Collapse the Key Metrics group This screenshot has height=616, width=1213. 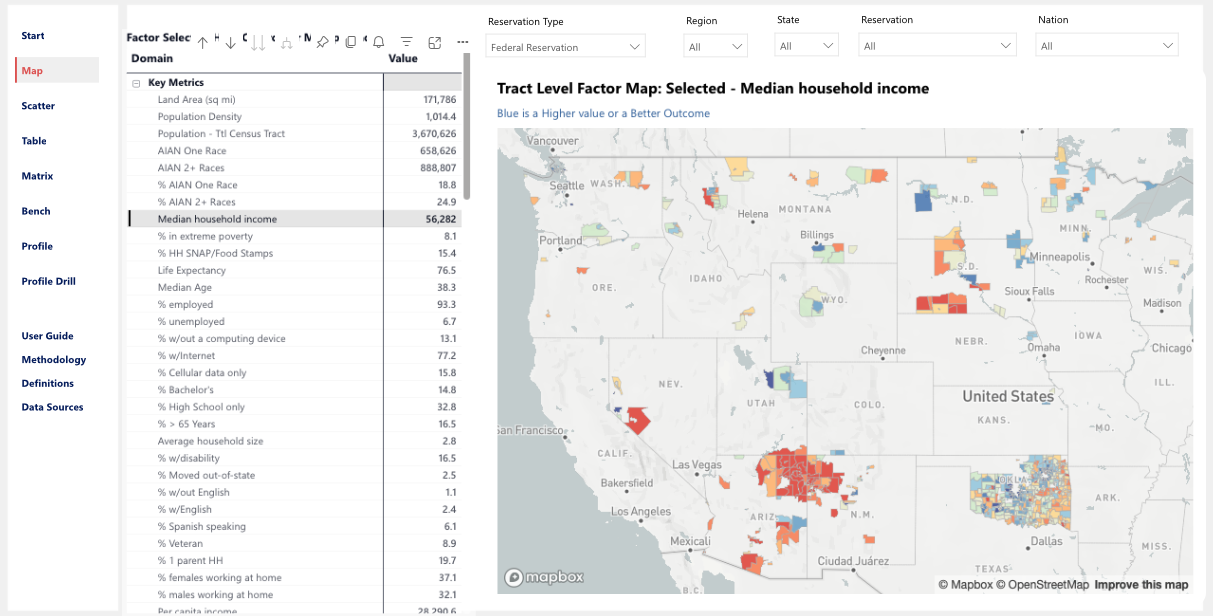[135, 83]
